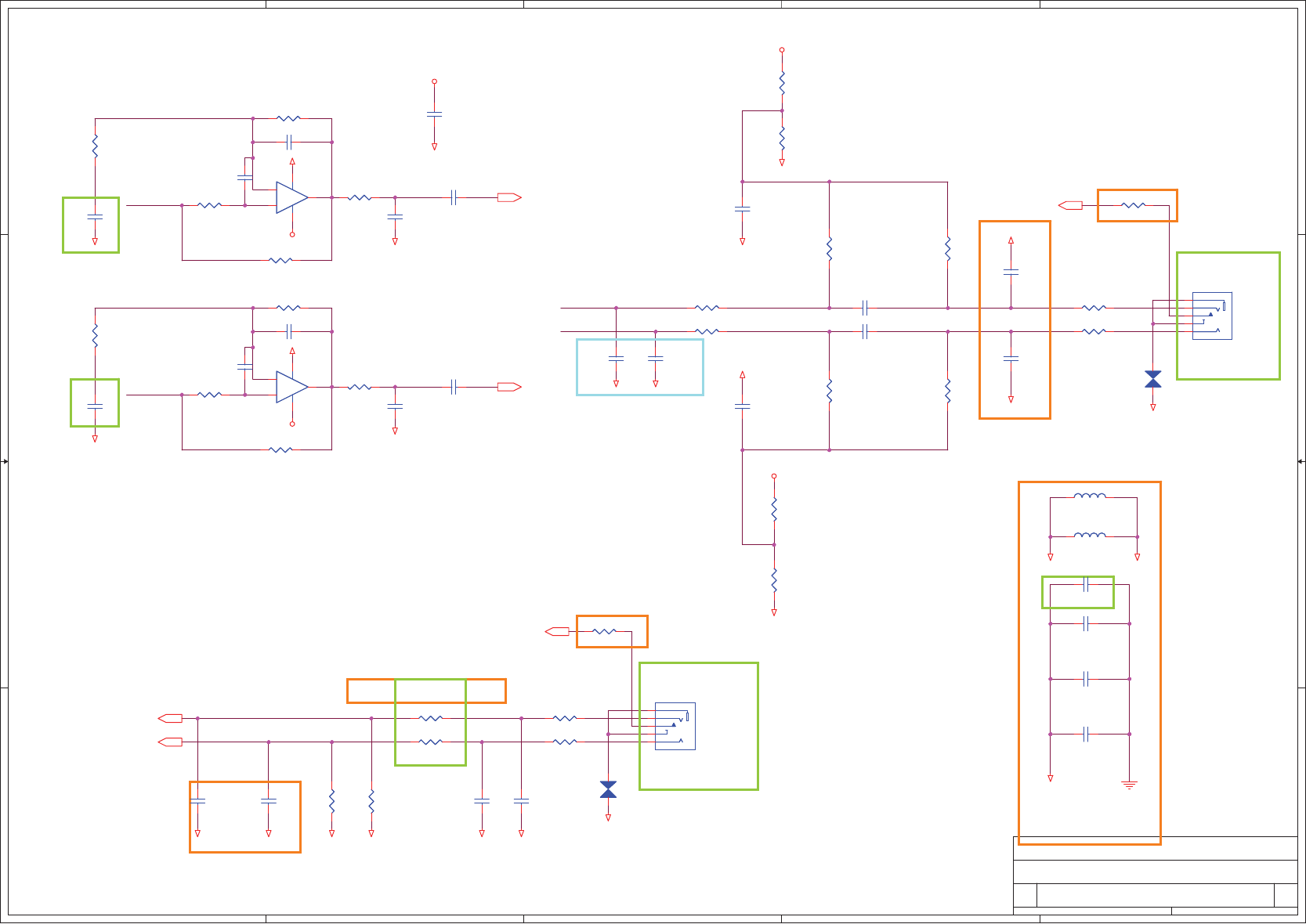Click the upper input port at bottom left
The image size is (1306, 924).
(170, 718)
